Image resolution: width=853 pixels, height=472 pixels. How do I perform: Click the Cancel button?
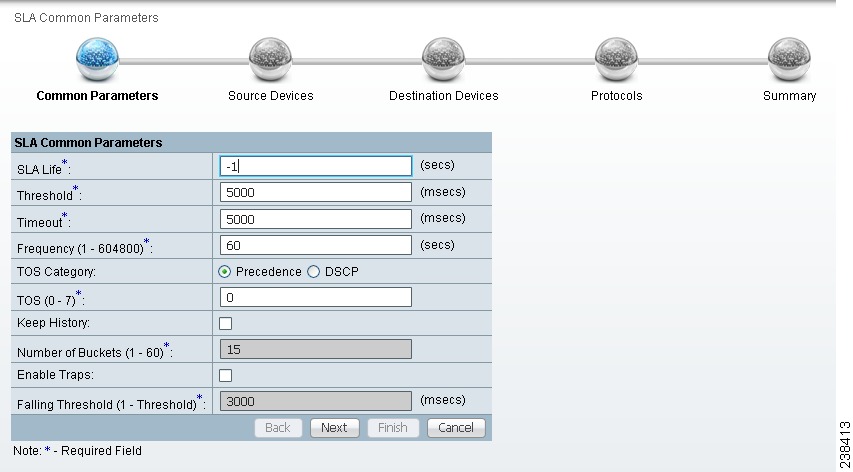click(456, 428)
